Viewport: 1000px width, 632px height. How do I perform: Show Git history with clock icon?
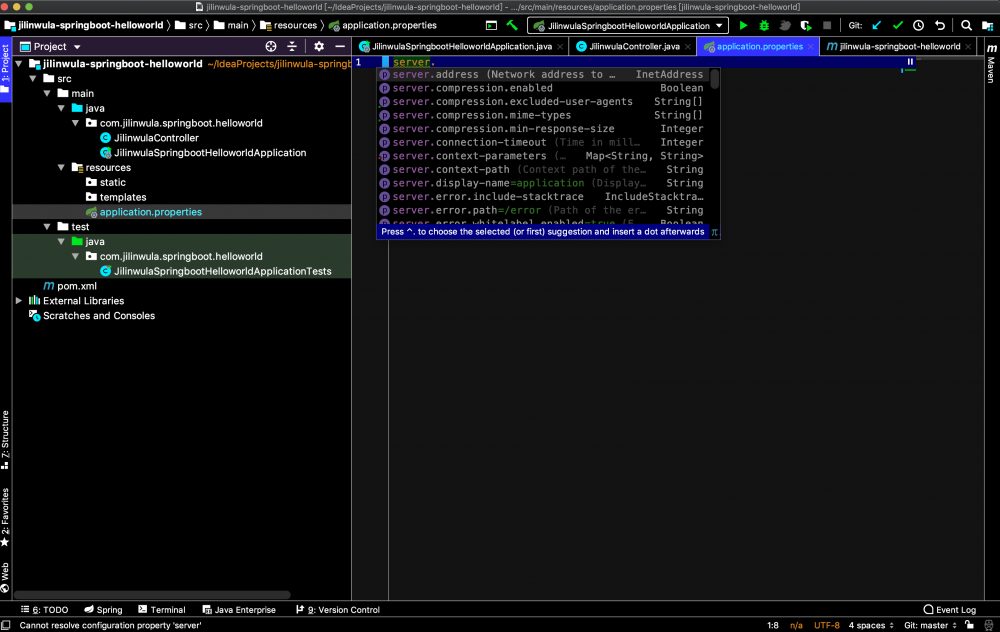(x=918, y=25)
